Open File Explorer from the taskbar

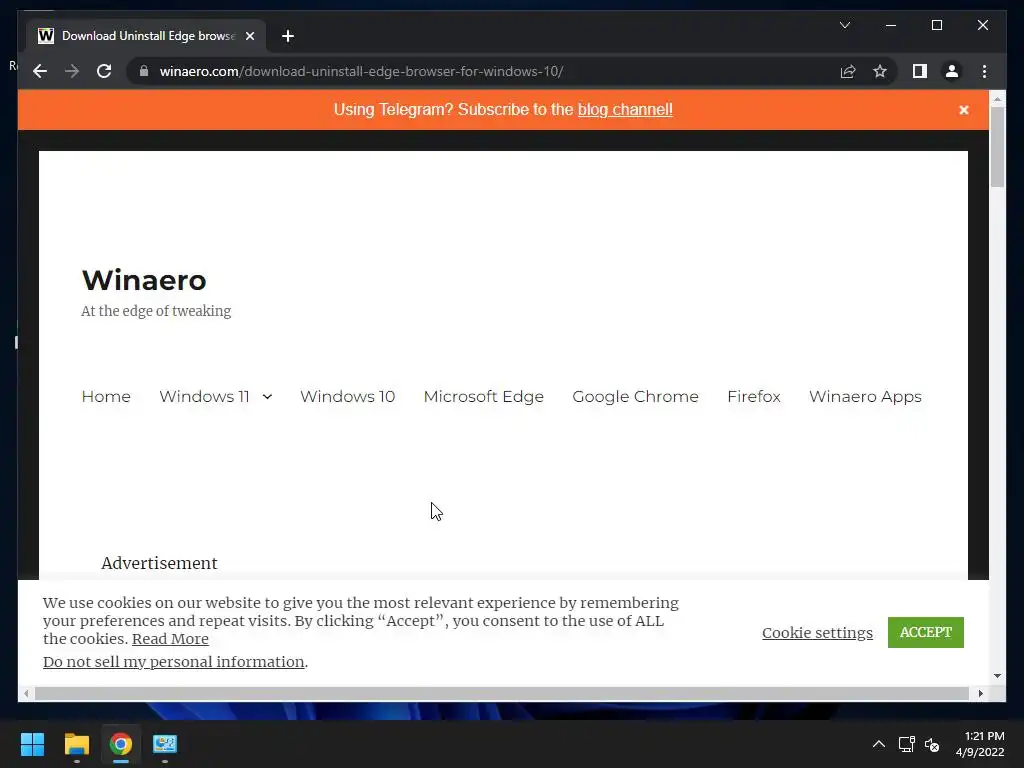[76, 744]
